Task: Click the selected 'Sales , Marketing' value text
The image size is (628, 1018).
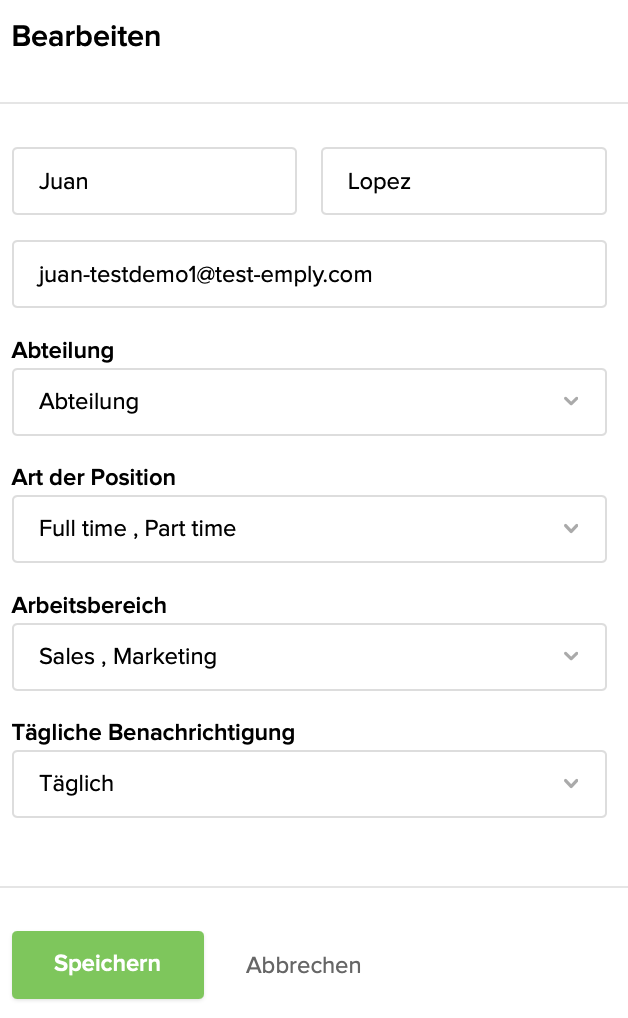Action: pos(128,656)
